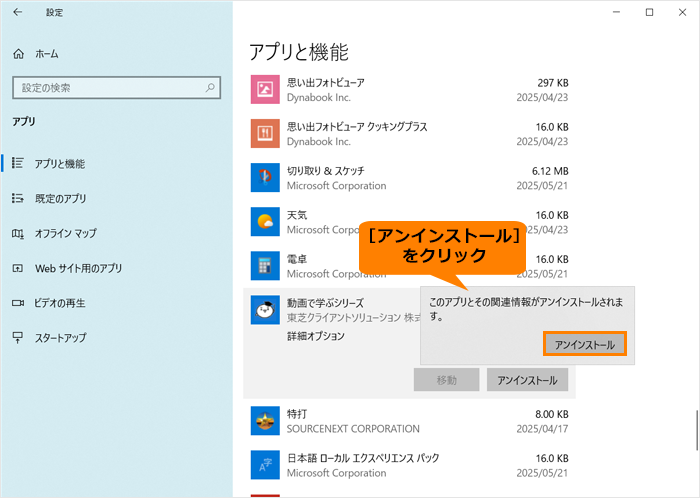Maximize the Settings window
The width and height of the screenshot is (700, 498).
pyautogui.click(x=650, y=12)
